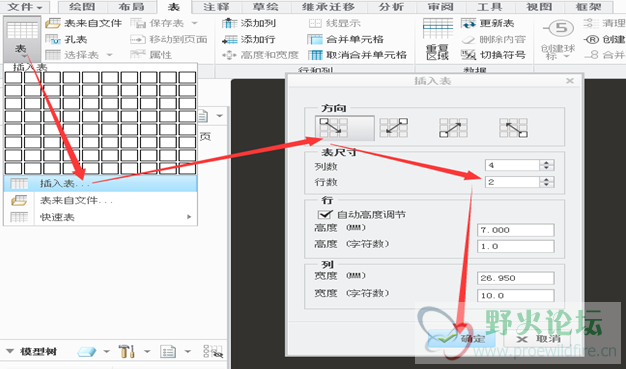This screenshot has height=369, width=626.
Task: Click the 宽度 (mm) input field
Action: 515,278
